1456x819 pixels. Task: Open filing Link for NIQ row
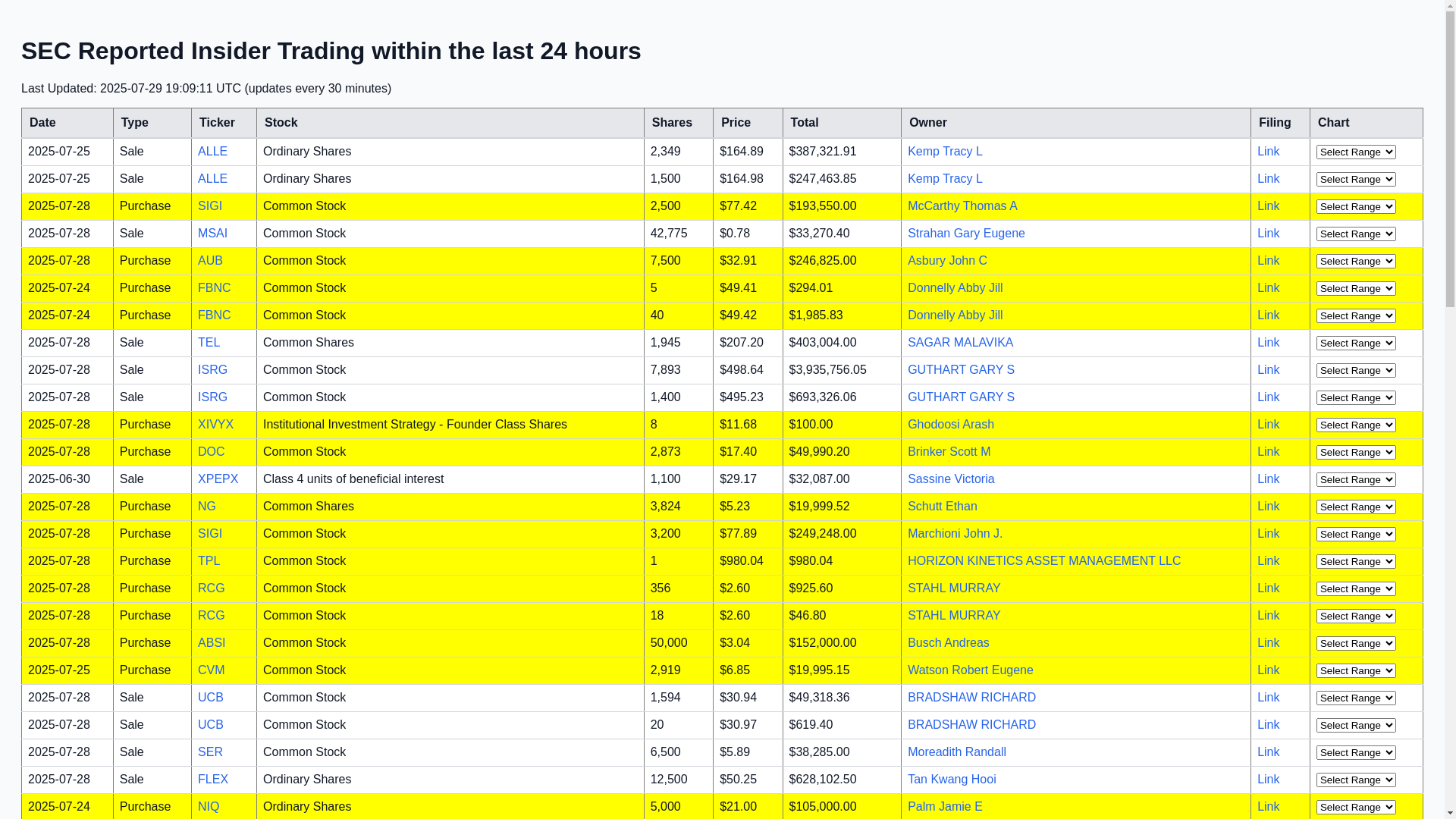point(1268,807)
